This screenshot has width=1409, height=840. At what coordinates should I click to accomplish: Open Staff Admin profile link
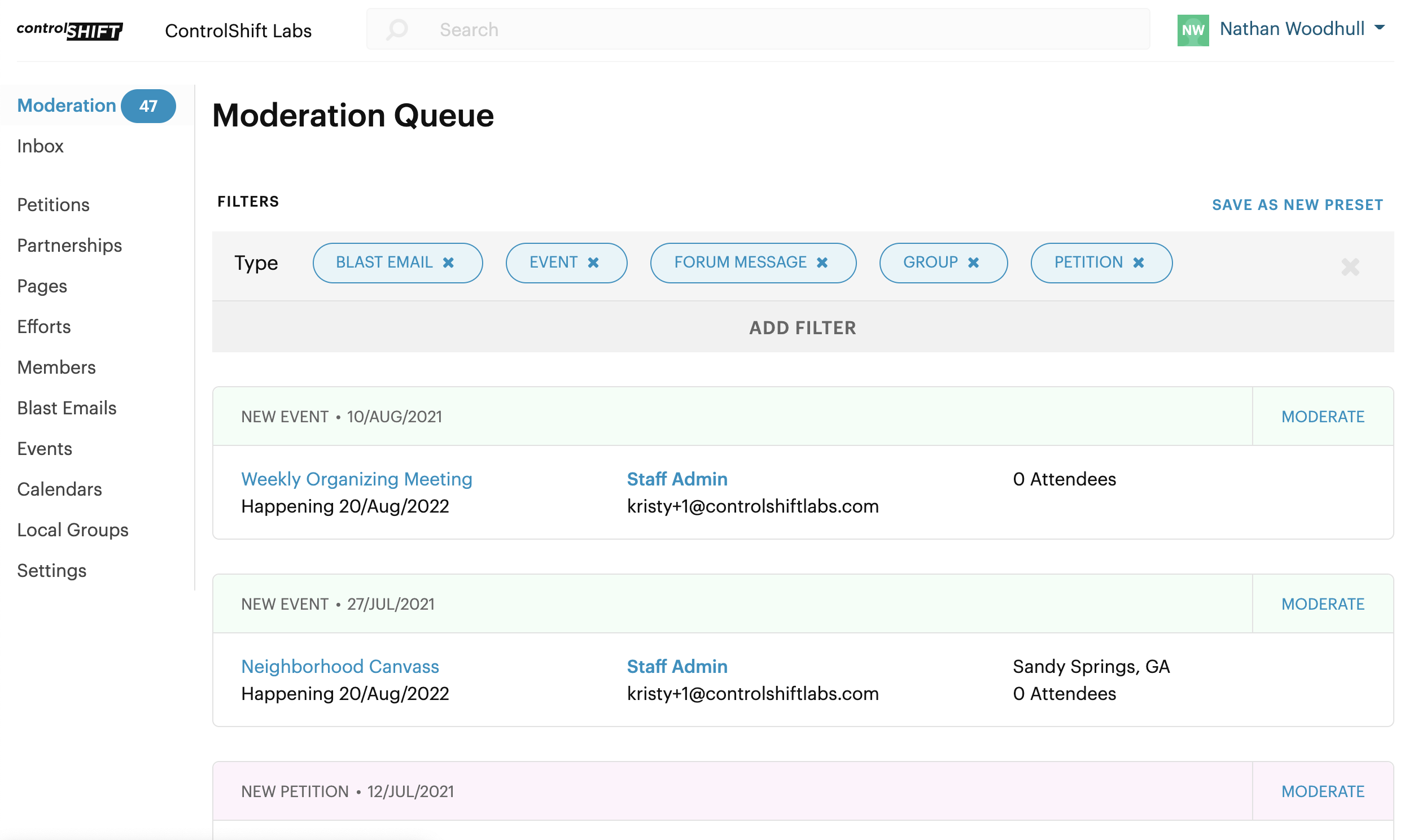[x=677, y=479]
